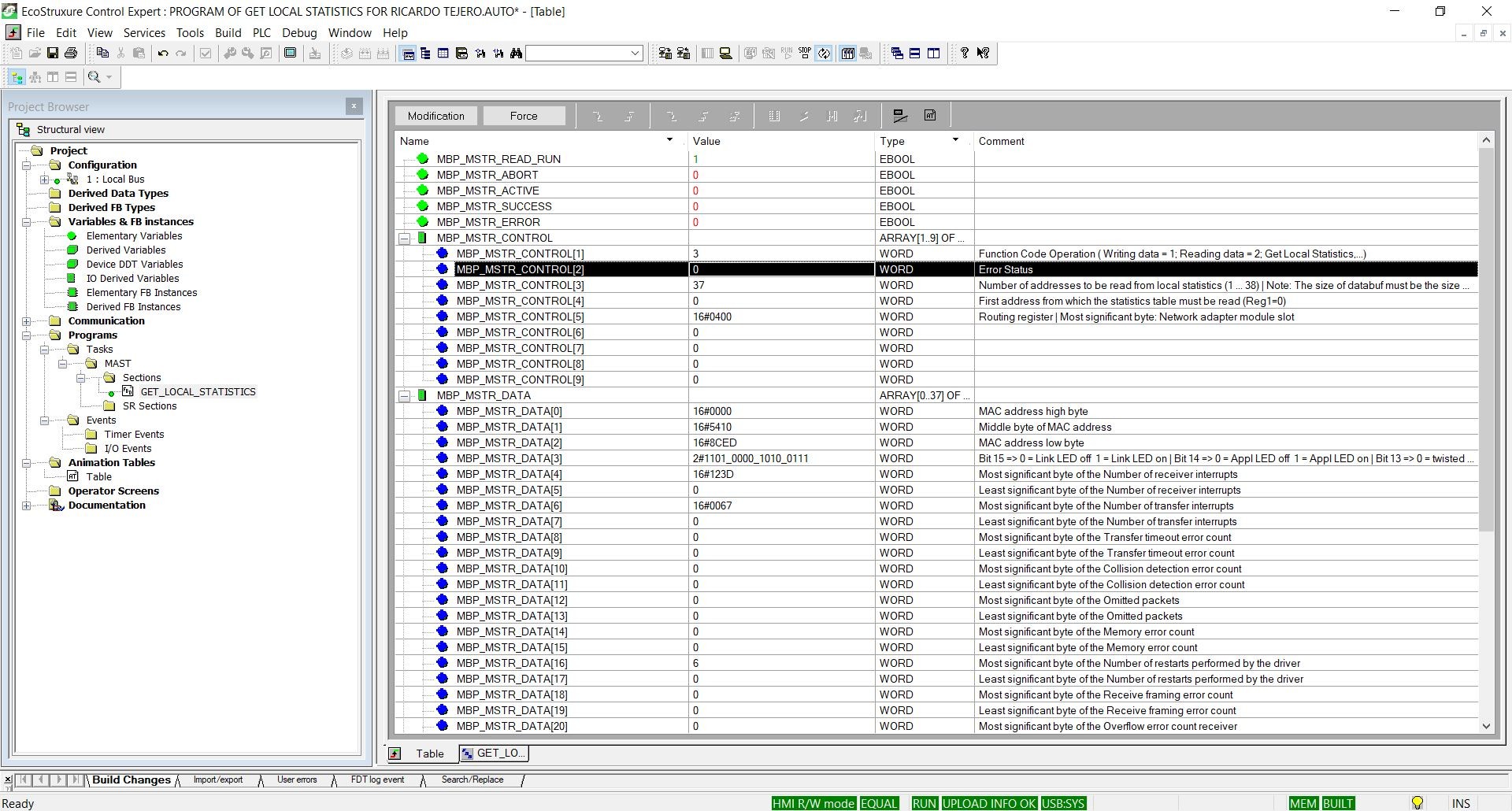Screen dimensions: 1512x811
Task: Open the Search/Replace output tab
Action: point(472,780)
